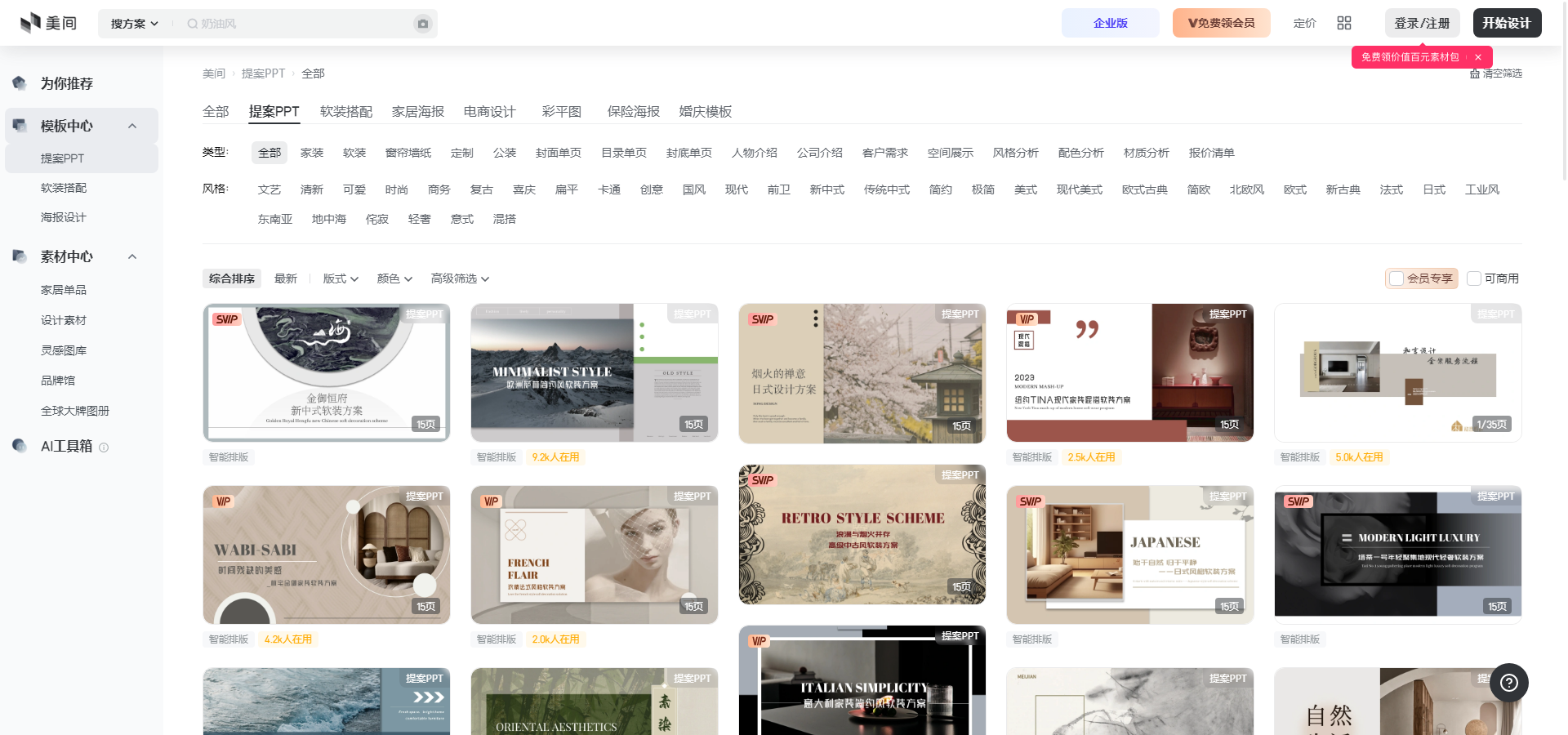Click the 开始设计 button
Viewport: 1568px width, 735px height.
tap(1507, 23)
